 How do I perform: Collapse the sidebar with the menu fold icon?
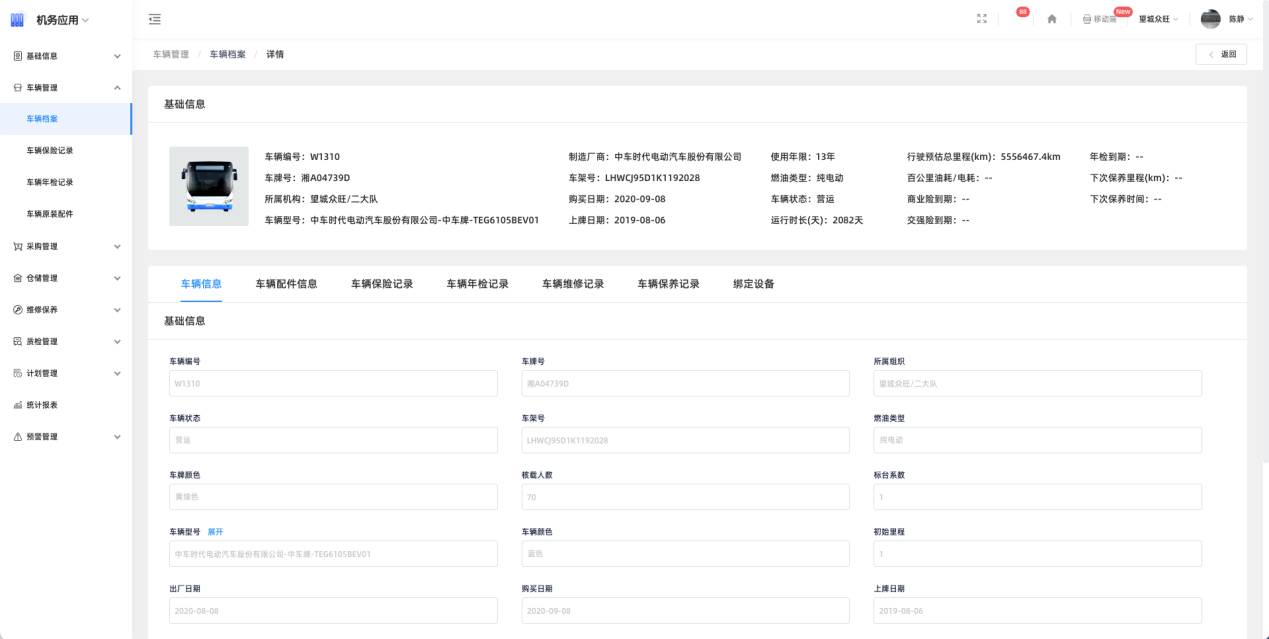[154, 19]
